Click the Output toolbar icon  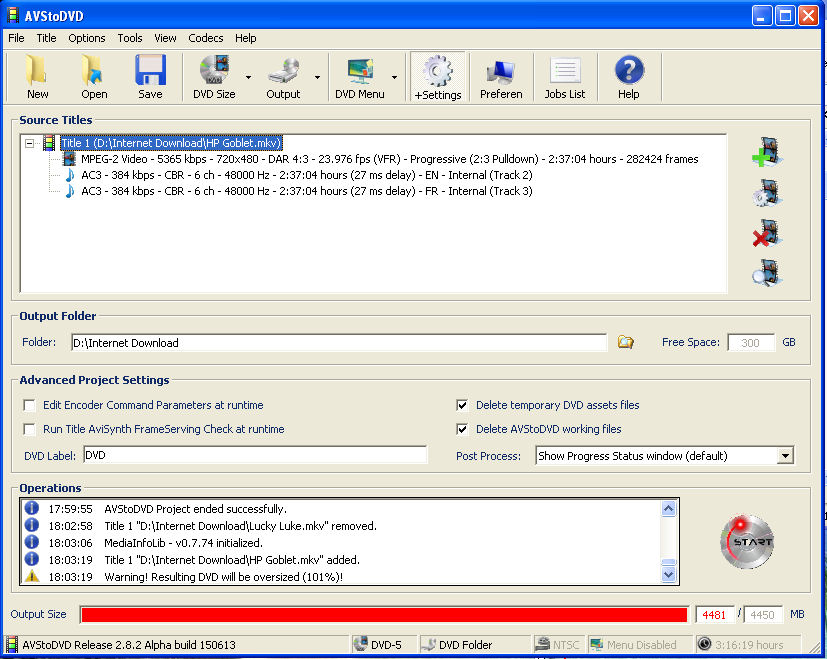283,77
